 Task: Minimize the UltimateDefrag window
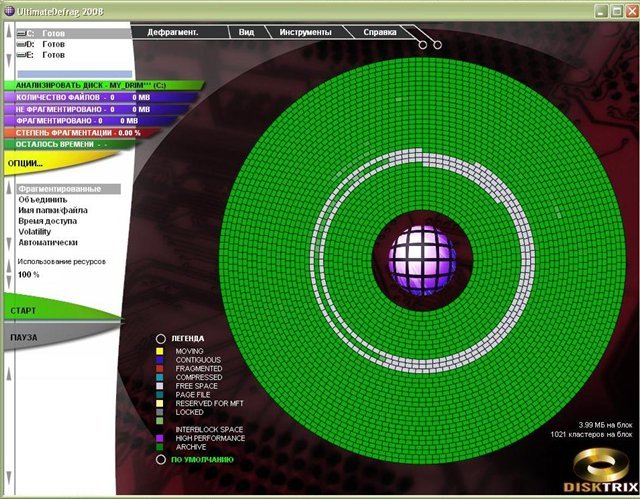pos(601,11)
